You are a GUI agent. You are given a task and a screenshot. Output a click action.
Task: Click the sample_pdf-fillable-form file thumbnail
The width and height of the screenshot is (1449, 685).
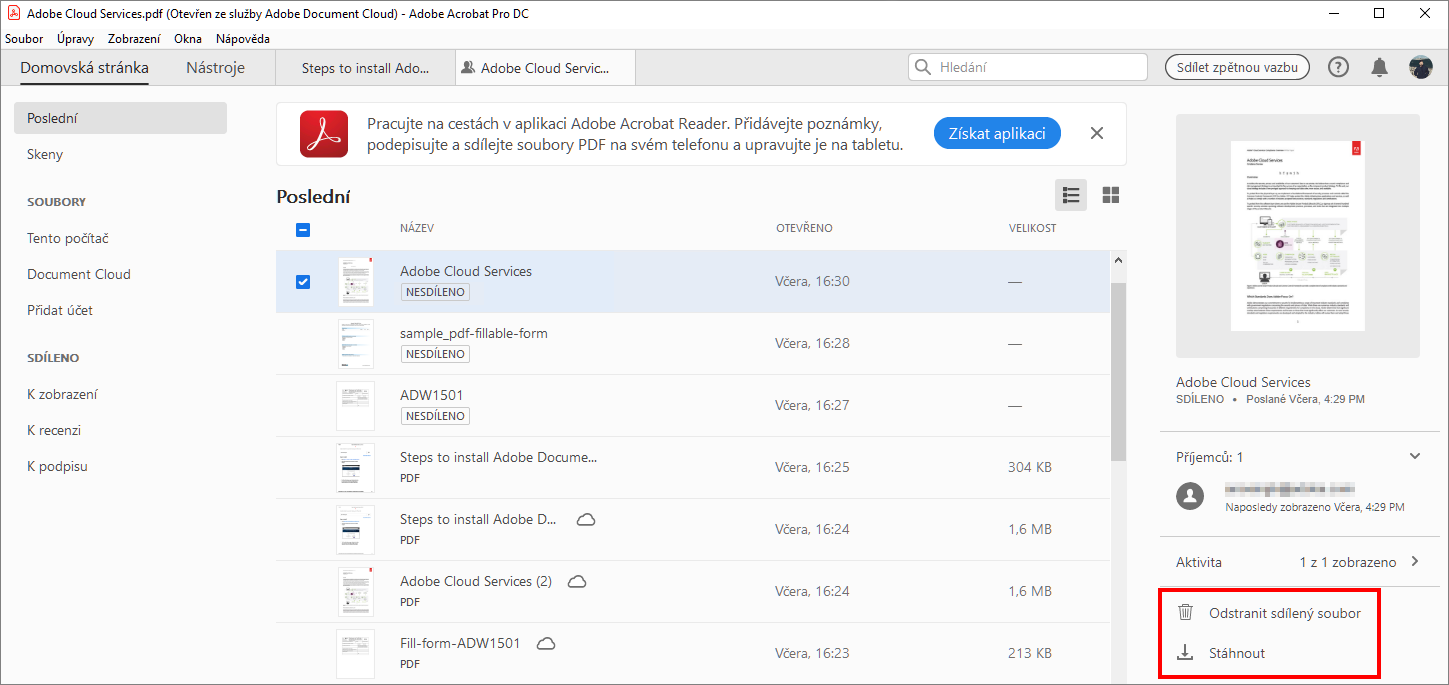tap(355, 344)
